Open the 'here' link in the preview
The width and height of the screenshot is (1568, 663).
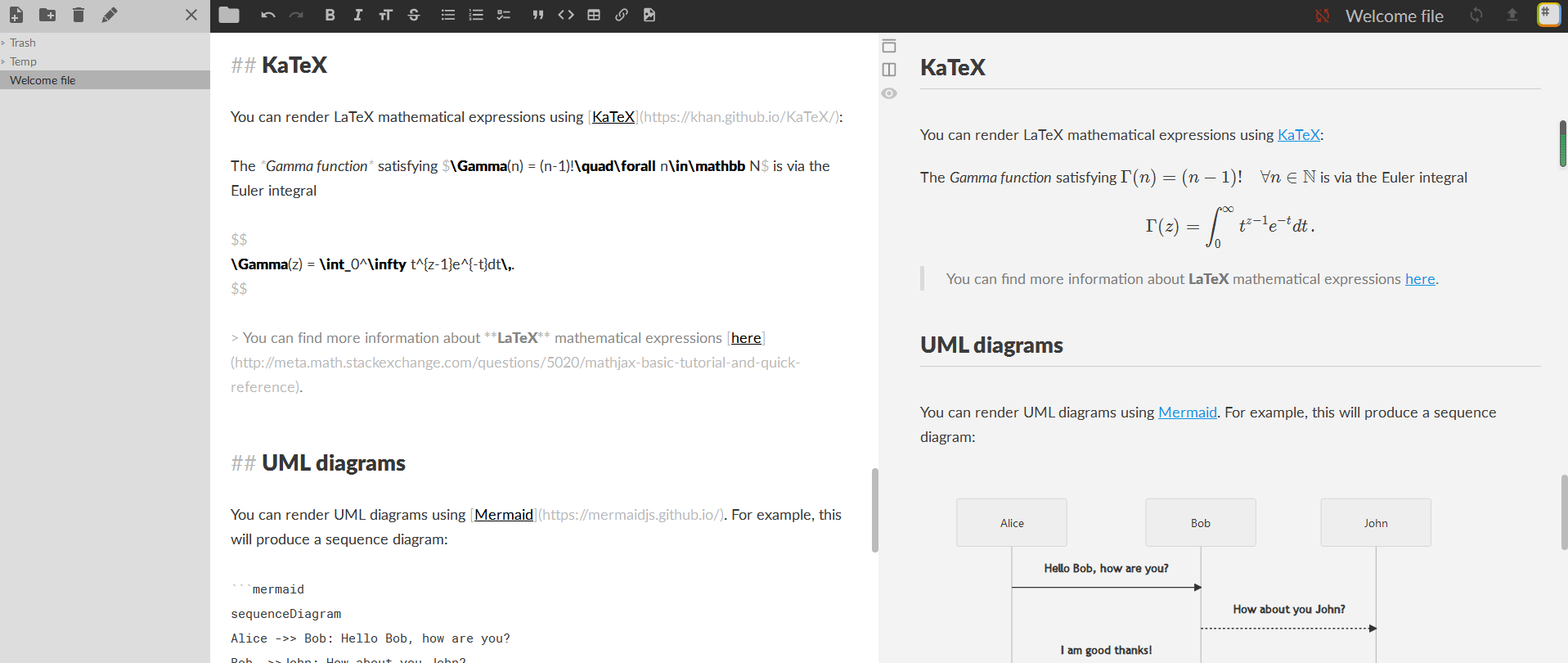(x=1420, y=279)
